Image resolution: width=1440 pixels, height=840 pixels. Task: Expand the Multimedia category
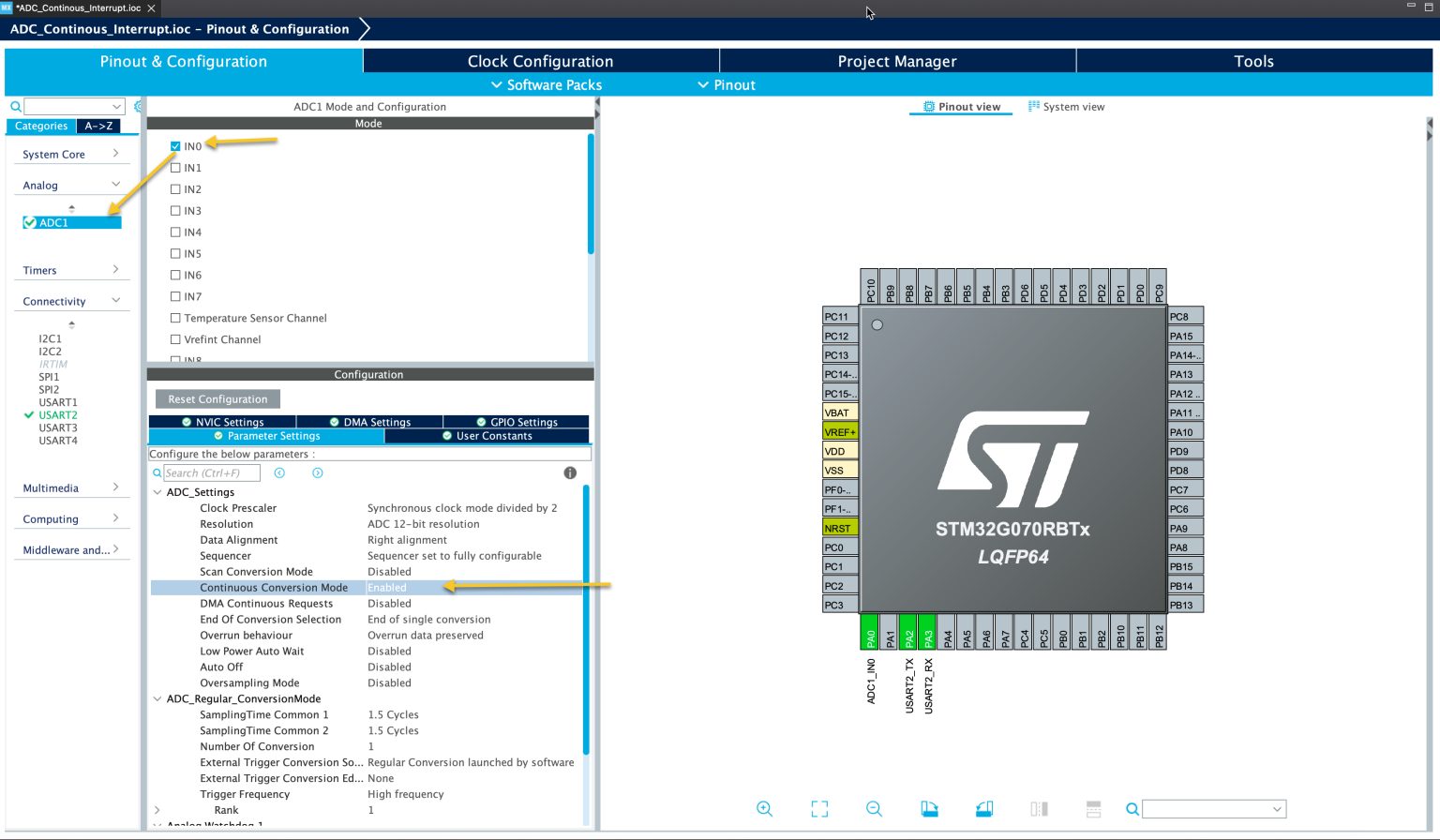pos(116,487)
